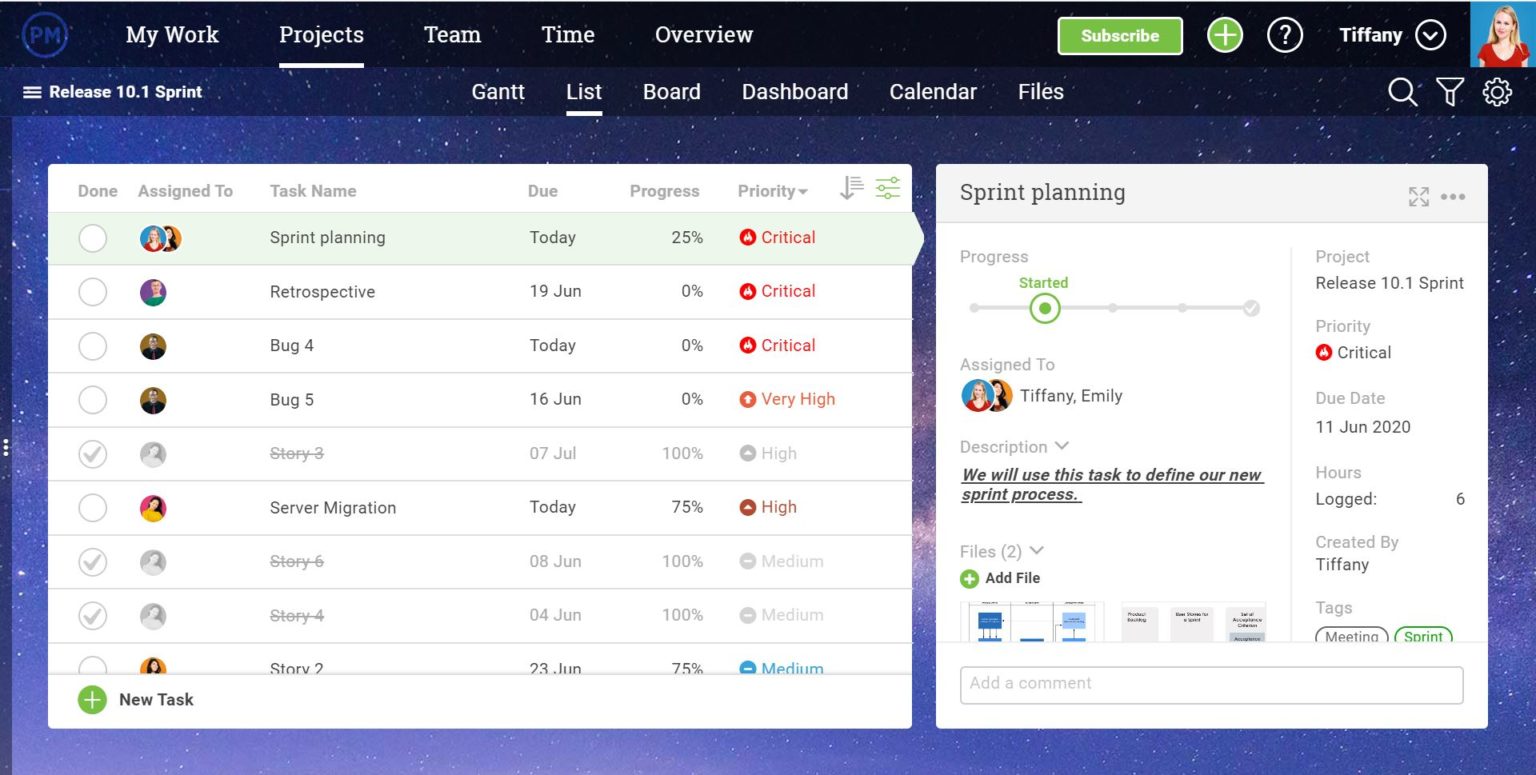Open the project settings gear icon
Viewport: 1536px width, 775px height.
[1497, 91]
